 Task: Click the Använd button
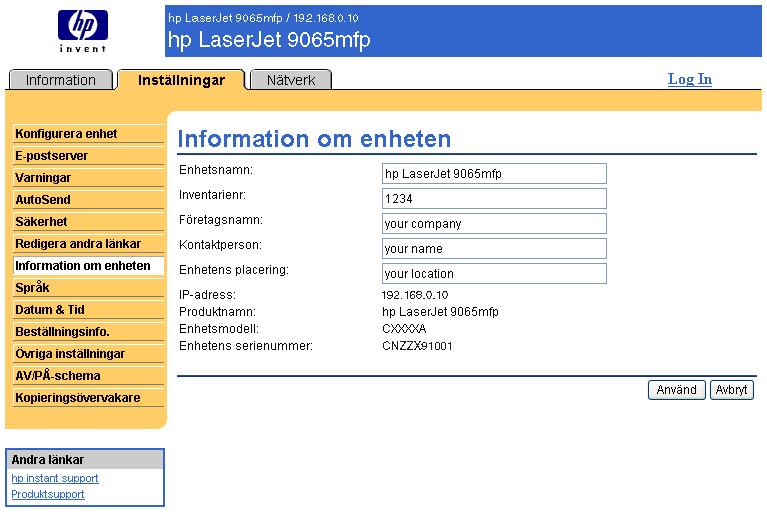tap(677, 390)
